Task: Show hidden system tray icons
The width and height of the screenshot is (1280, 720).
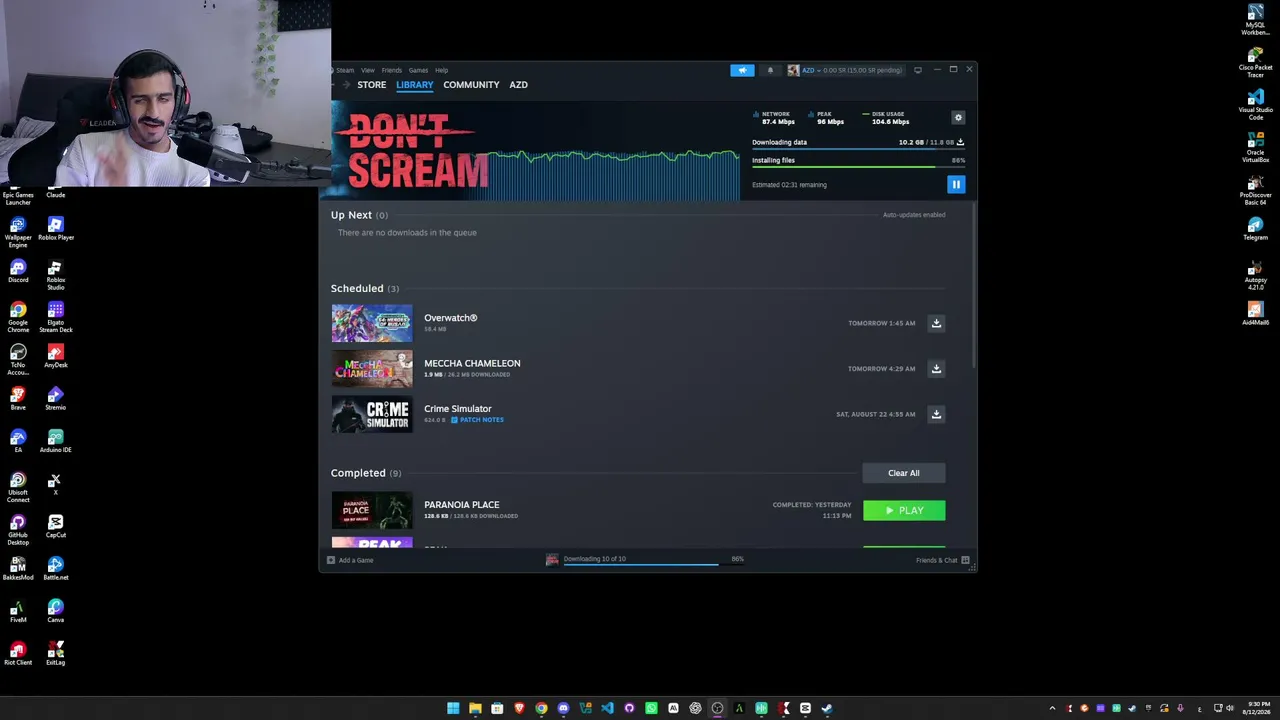Action: 1052,709
